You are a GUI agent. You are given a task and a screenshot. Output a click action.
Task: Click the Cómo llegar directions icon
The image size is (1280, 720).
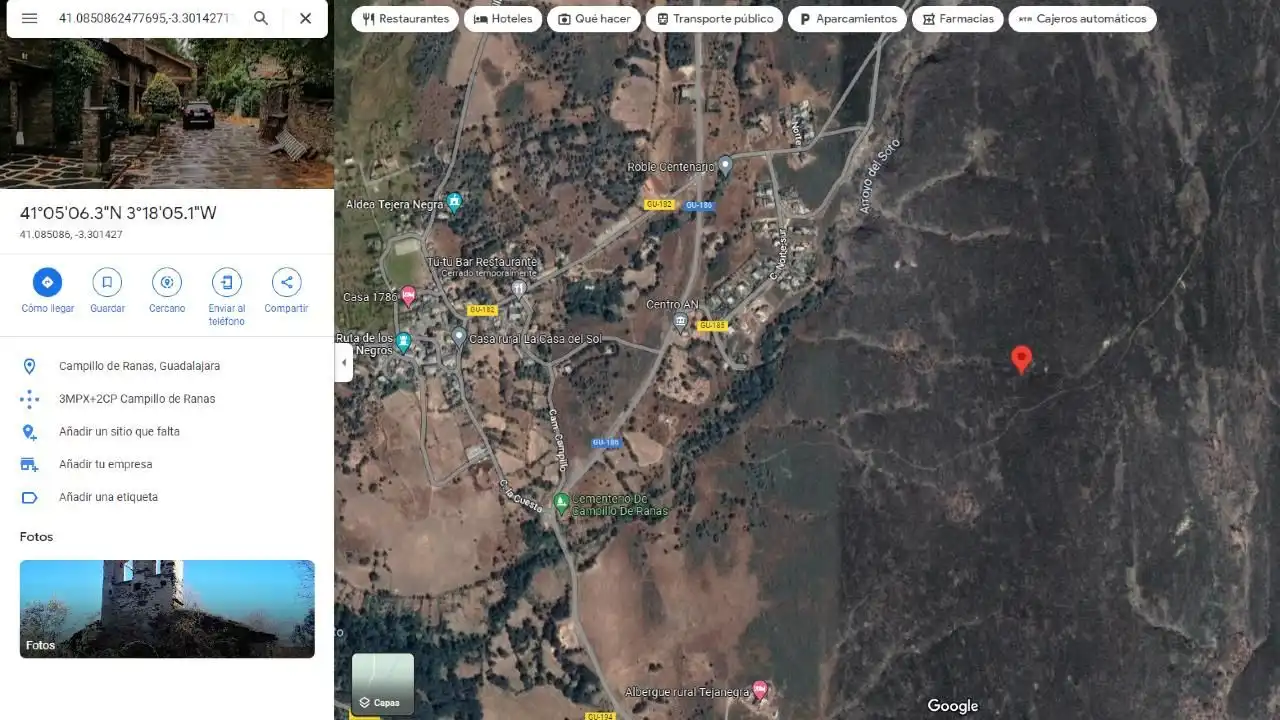click(47, 282)
